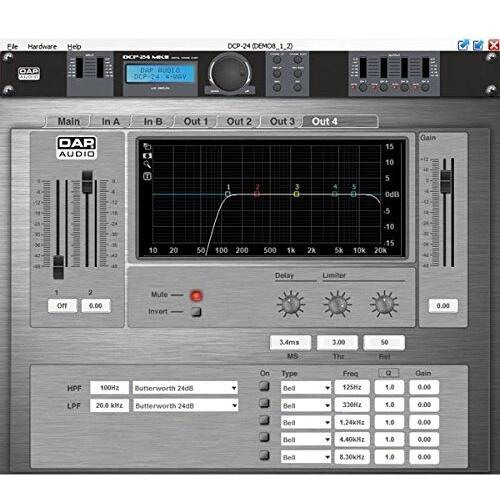The width and height of the screenshot is (500, 500).
Task: Click the info icon beside the EQ graph
Action: pos(147,176)
